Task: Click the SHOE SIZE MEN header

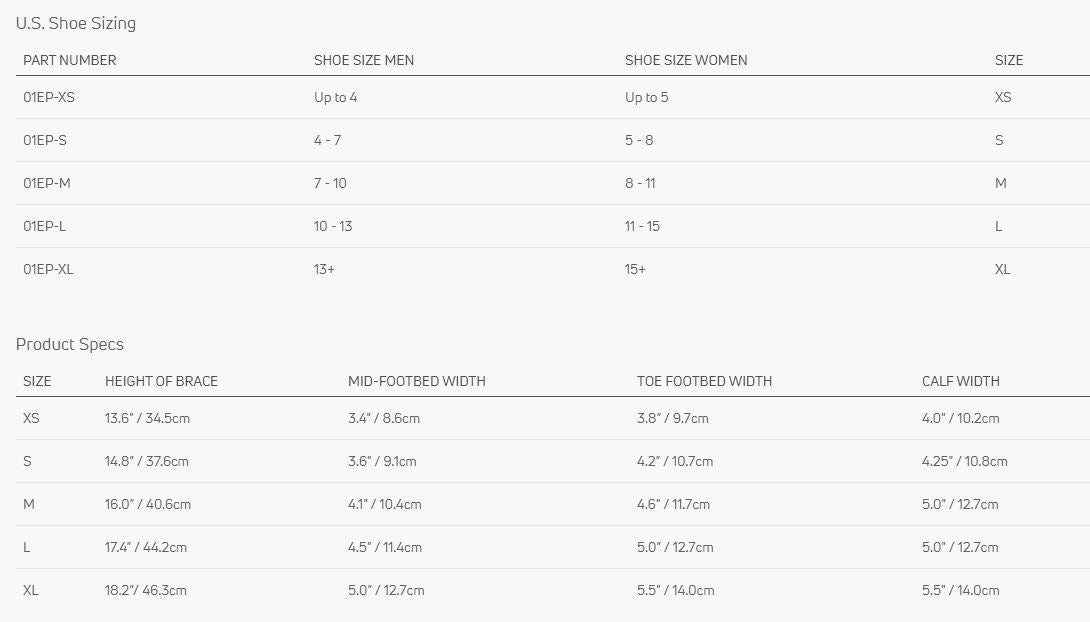Action: (363, 60)
